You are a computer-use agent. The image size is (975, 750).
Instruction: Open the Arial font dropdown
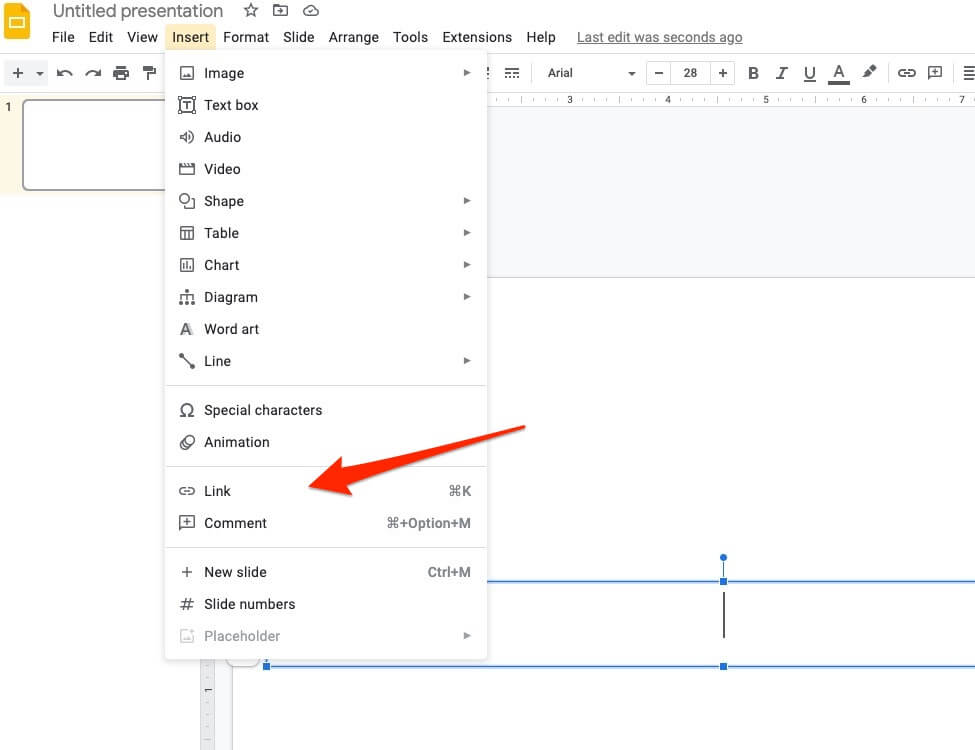(591, 73)
